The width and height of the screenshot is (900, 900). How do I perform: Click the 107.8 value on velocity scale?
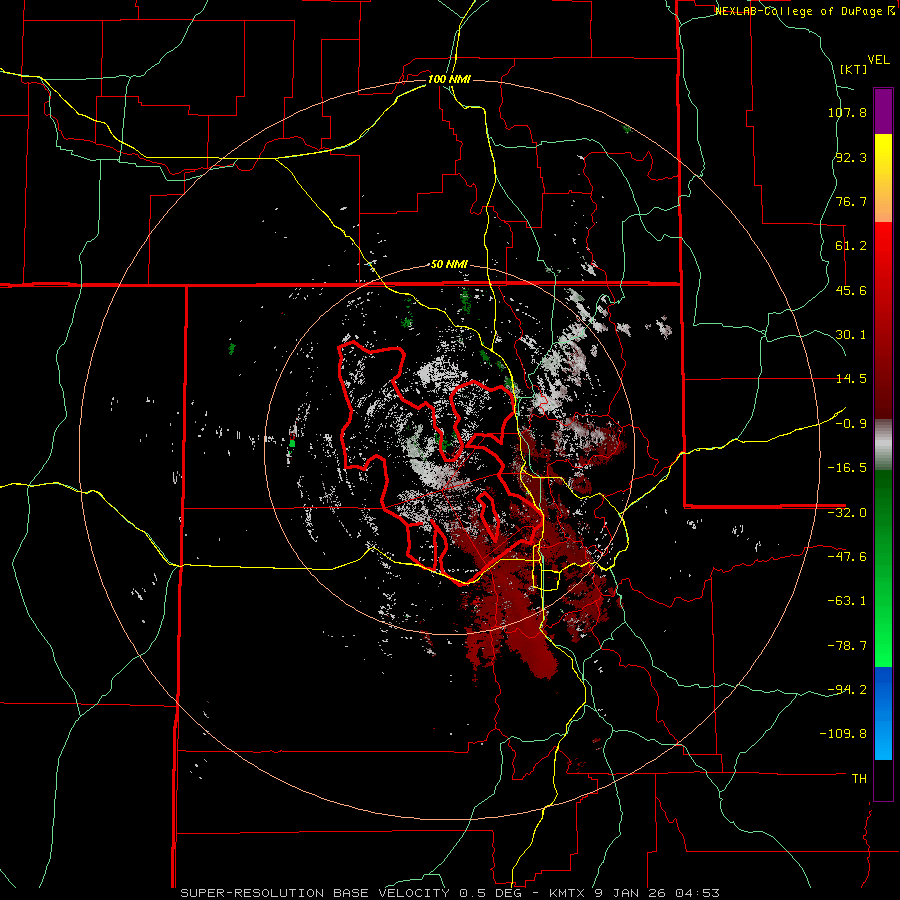click(x=847, y=112)
